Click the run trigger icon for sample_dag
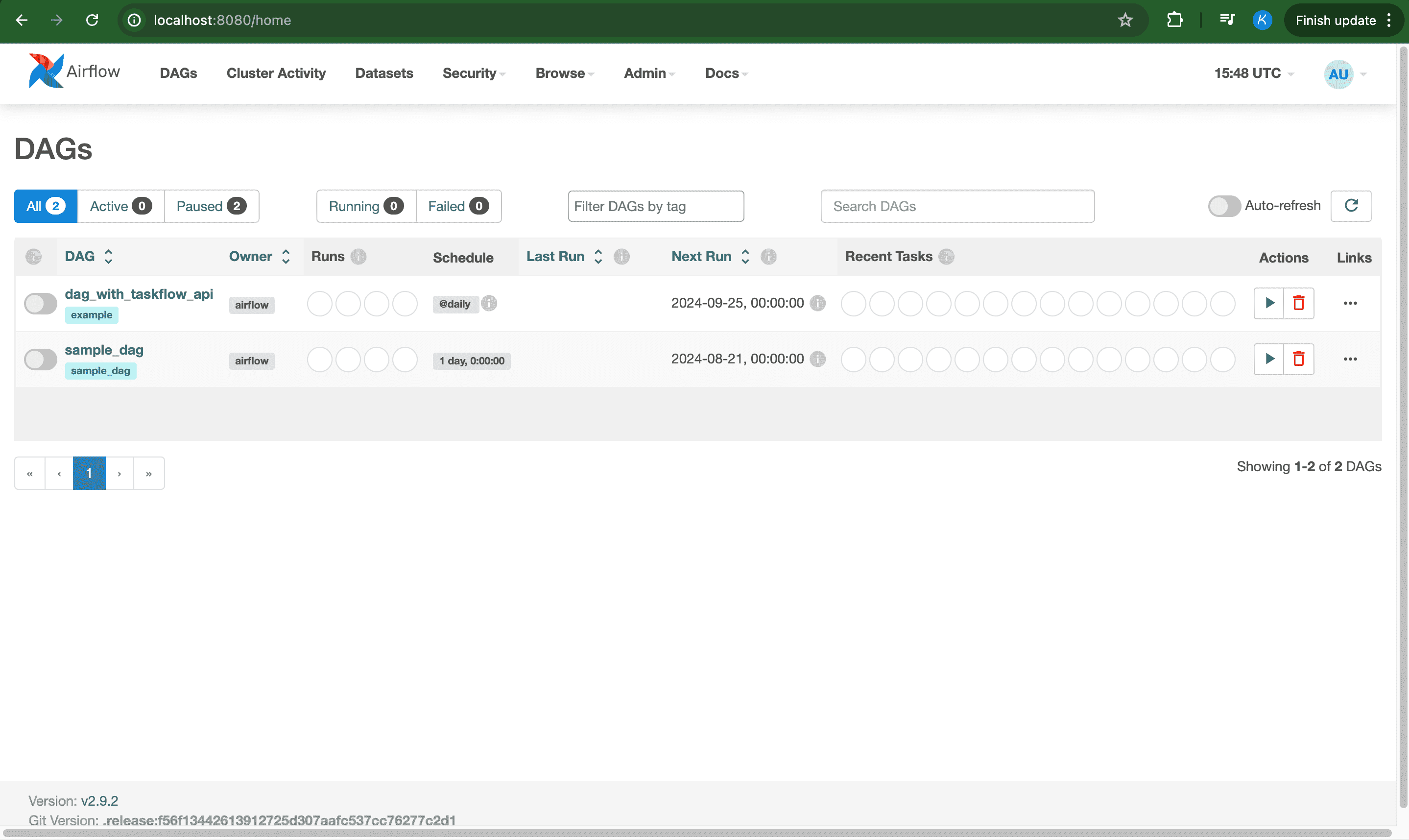 click(x=1269, y=358)
